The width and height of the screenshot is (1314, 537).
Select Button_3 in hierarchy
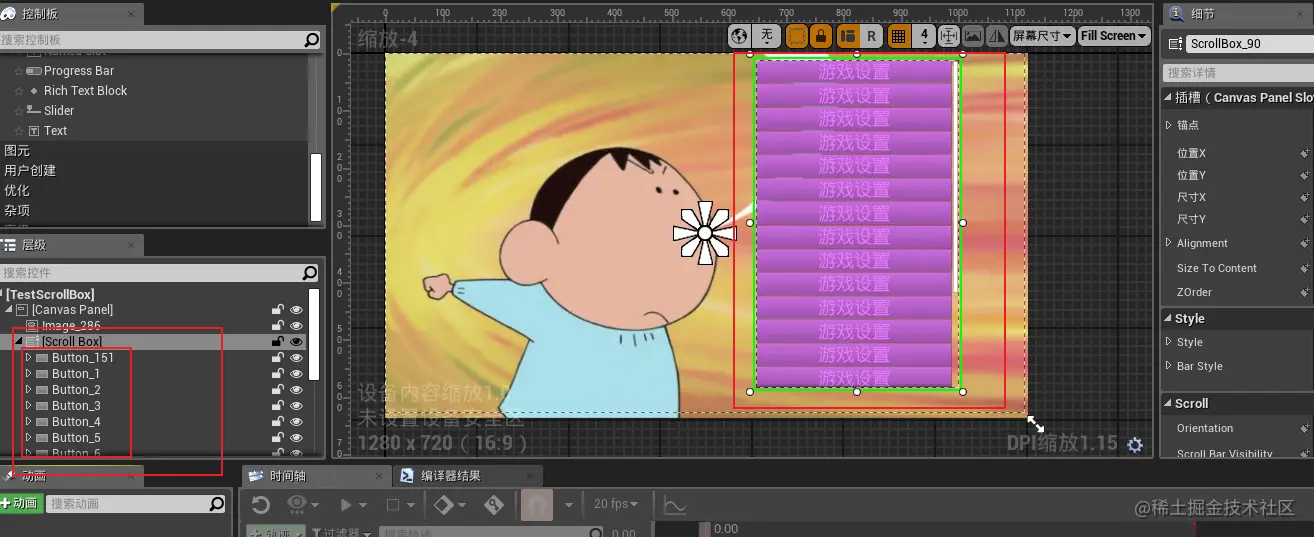(76, 406)
